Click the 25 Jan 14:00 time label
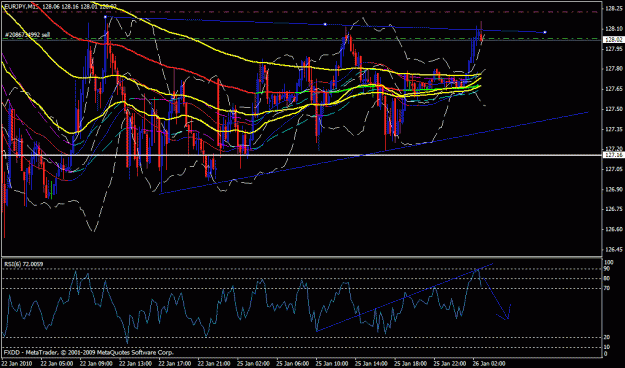 pos(371,364)
